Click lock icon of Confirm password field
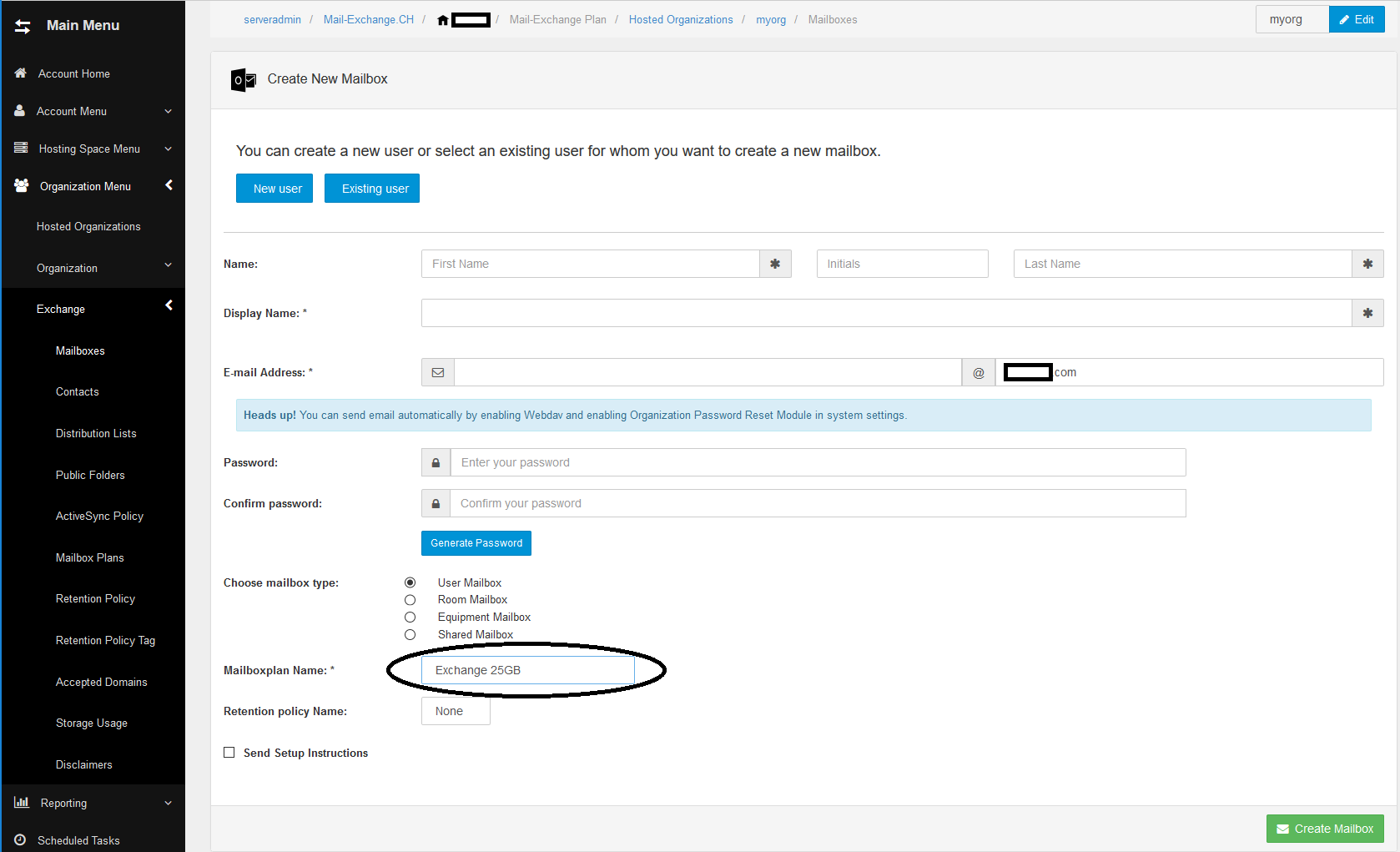Image resolution: width=1400 pixels, height=852 pixels. pyautogui.click(x=436, y=503)
